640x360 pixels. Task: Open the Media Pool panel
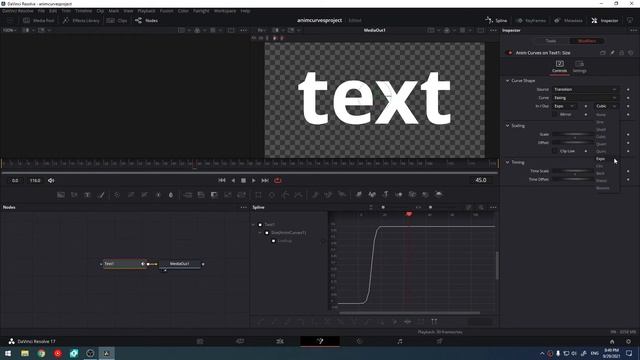[x=39, y=20]
